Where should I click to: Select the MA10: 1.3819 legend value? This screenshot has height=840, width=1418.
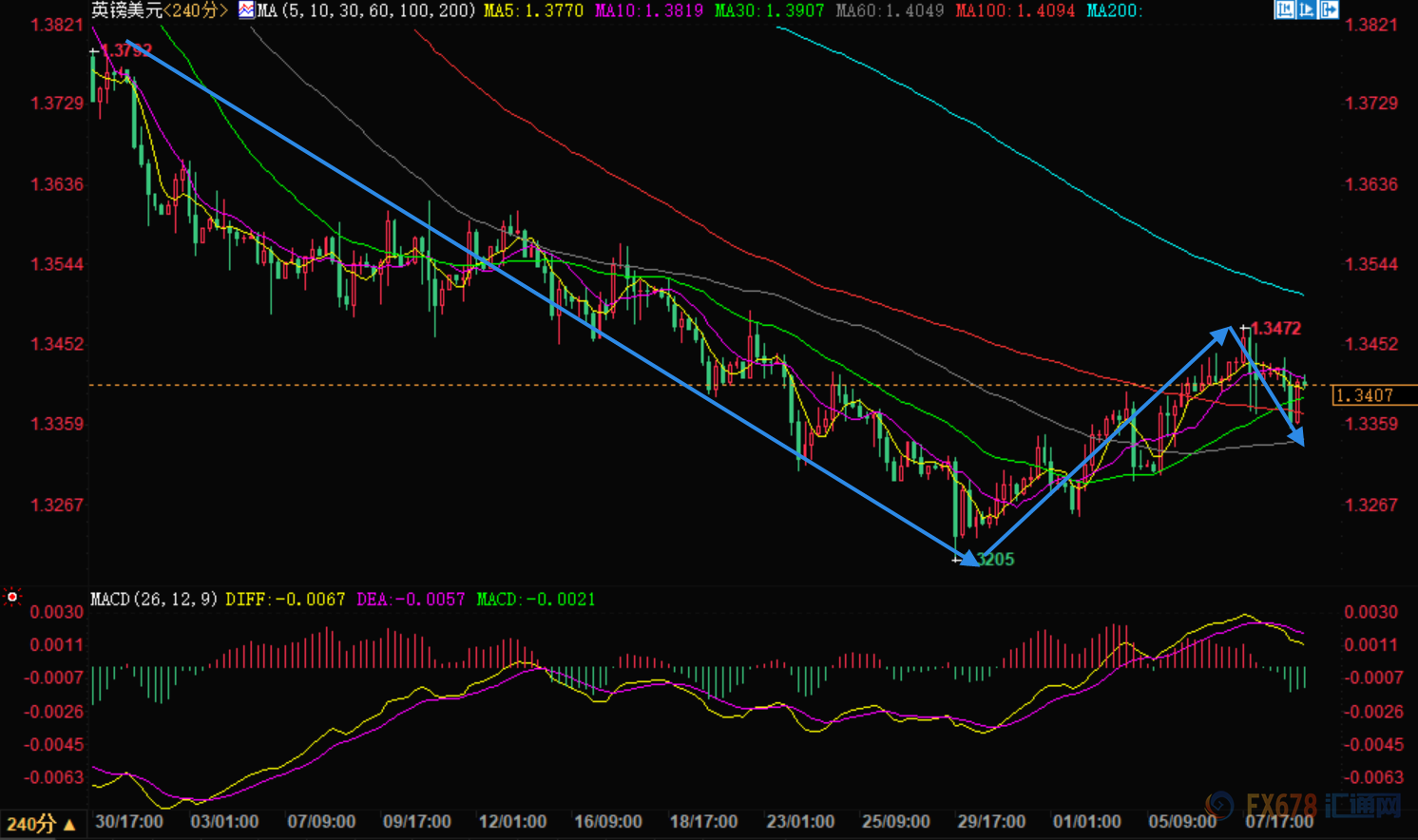click(649, 10)
